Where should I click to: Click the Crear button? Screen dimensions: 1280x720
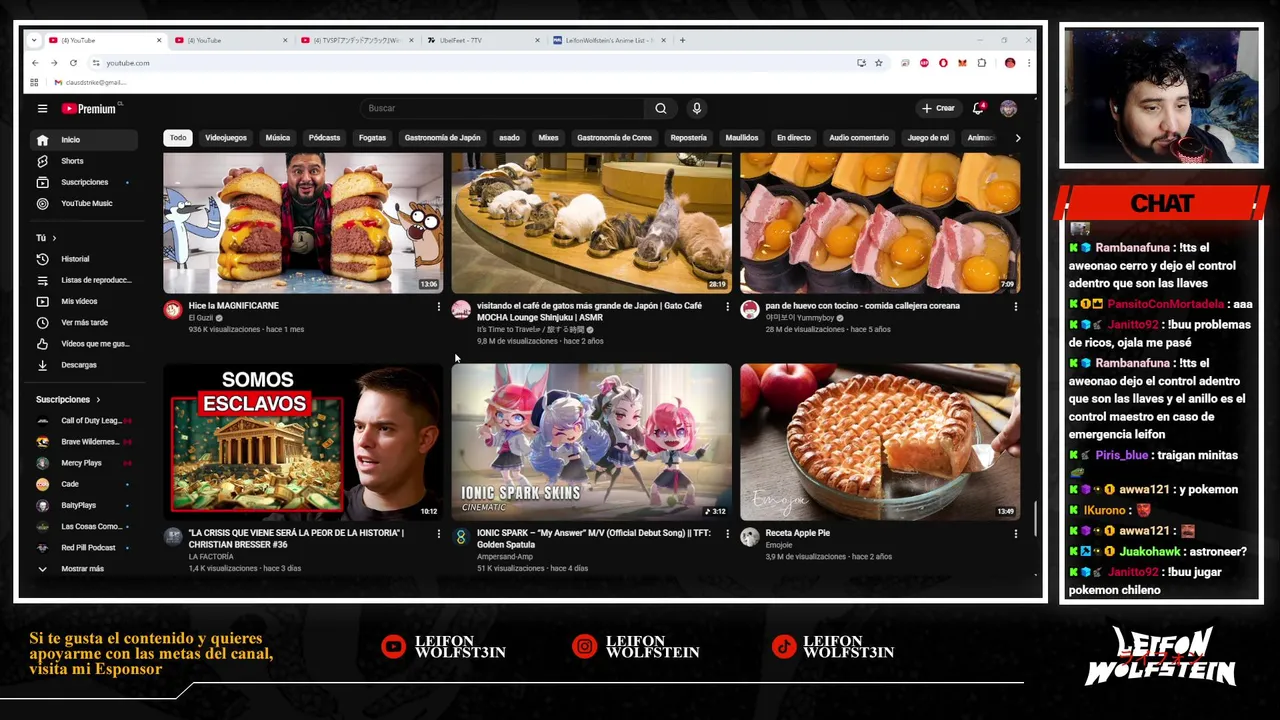click(938, 108)
